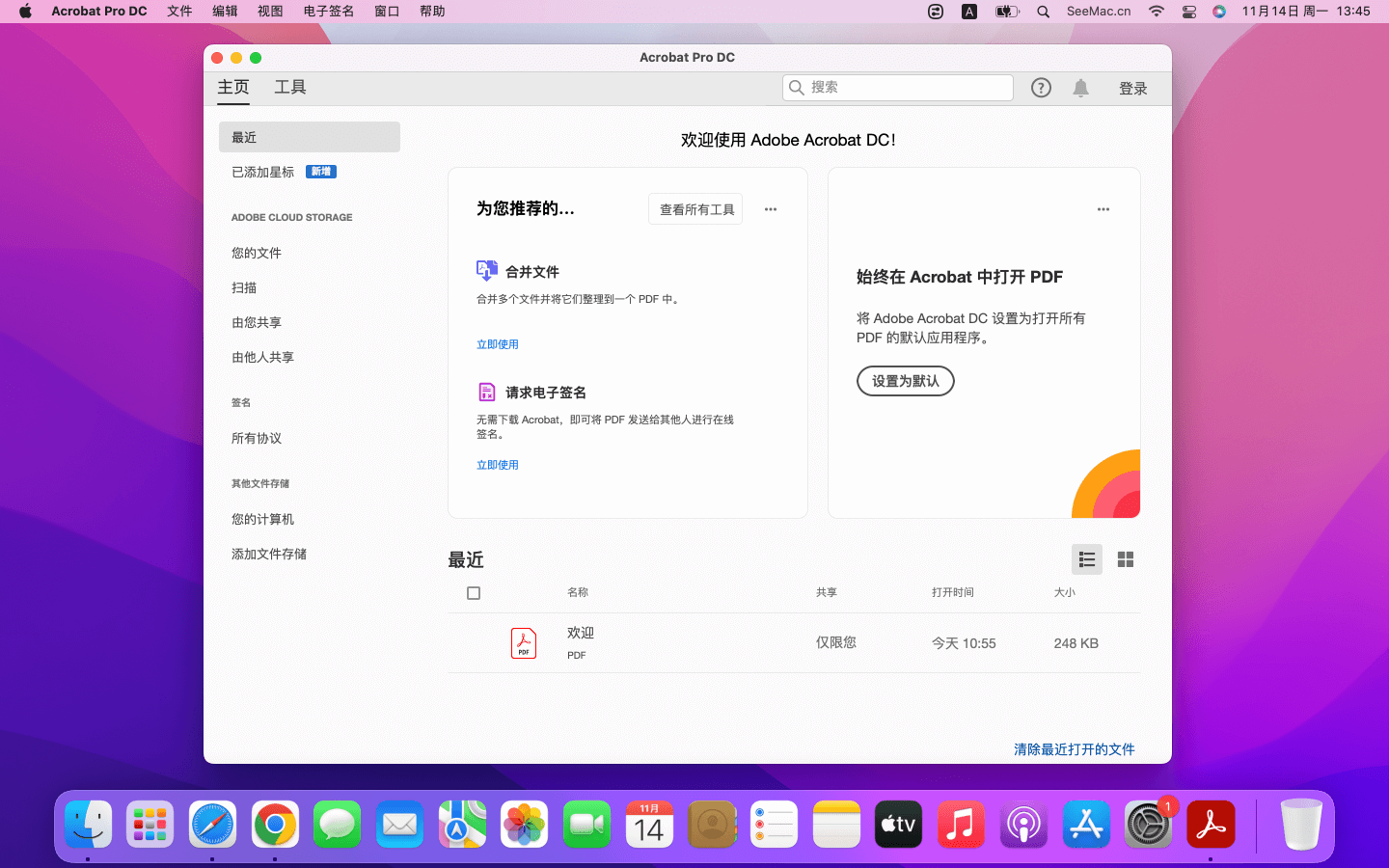
Task: Click the Request E-signature (请求电子签名) icon
Action: click(487, 392)
